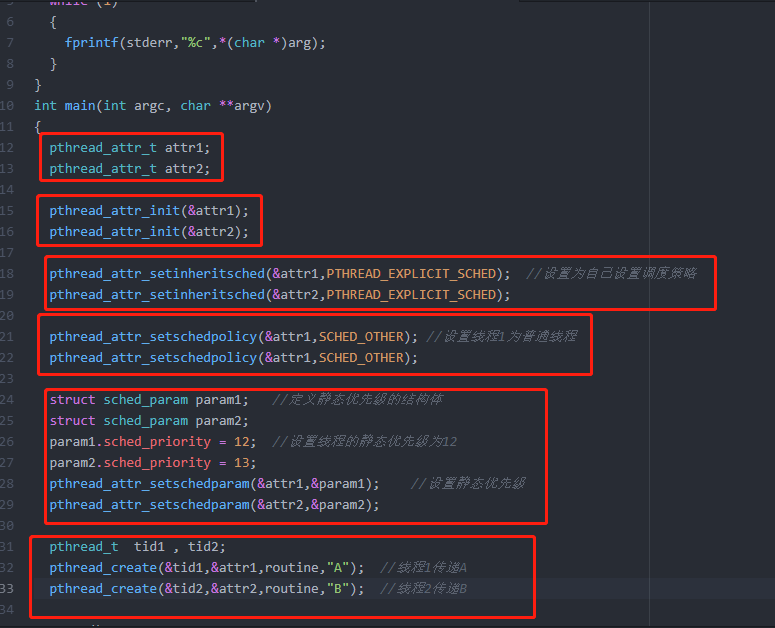Click the pthread_create call passing "A"

coord(207,568)
